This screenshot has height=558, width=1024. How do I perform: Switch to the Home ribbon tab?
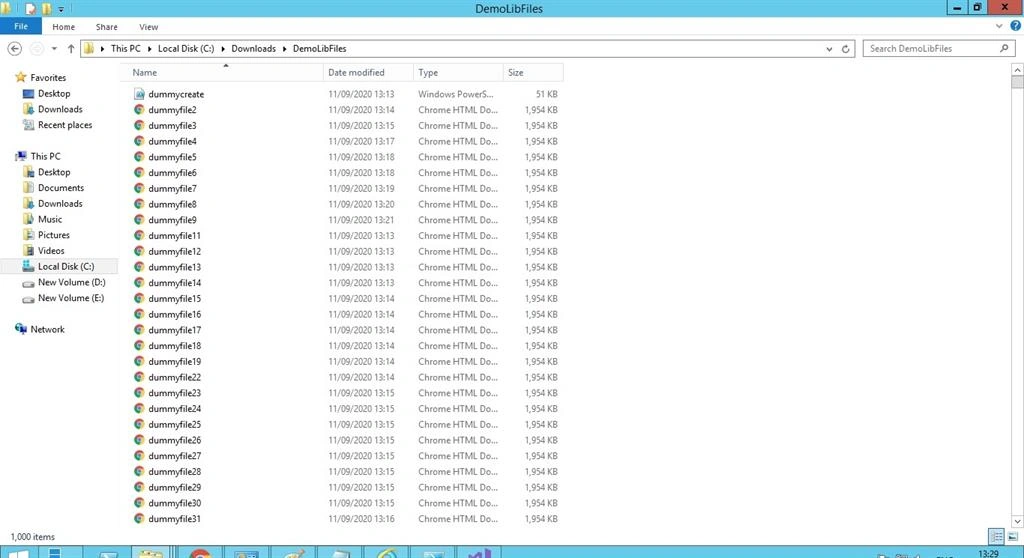click(63, 27)
